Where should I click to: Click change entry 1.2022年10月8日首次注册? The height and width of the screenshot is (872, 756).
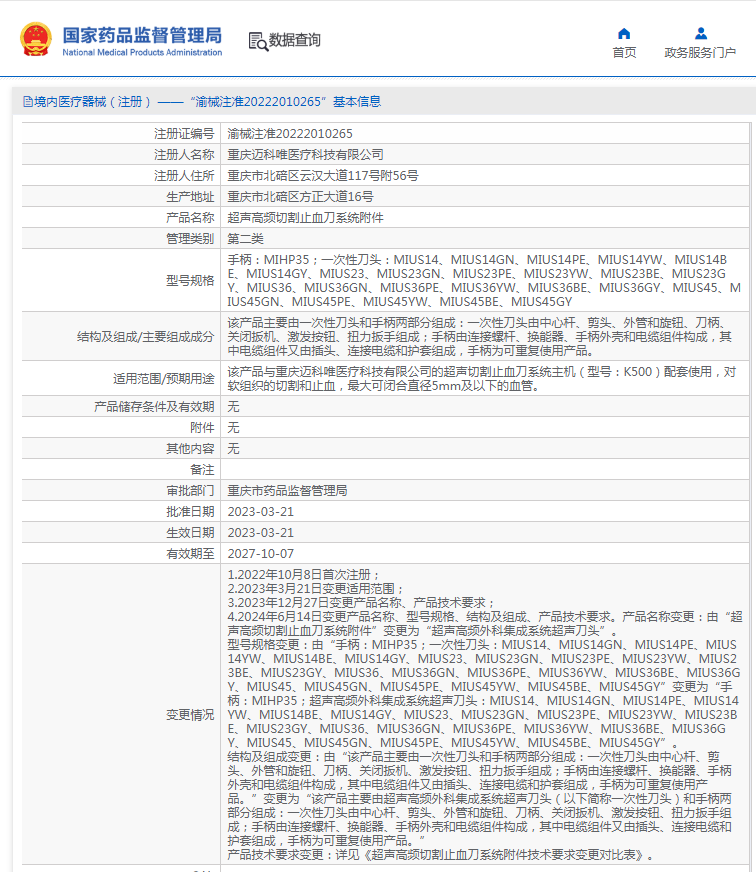click(x=304, y=575)
